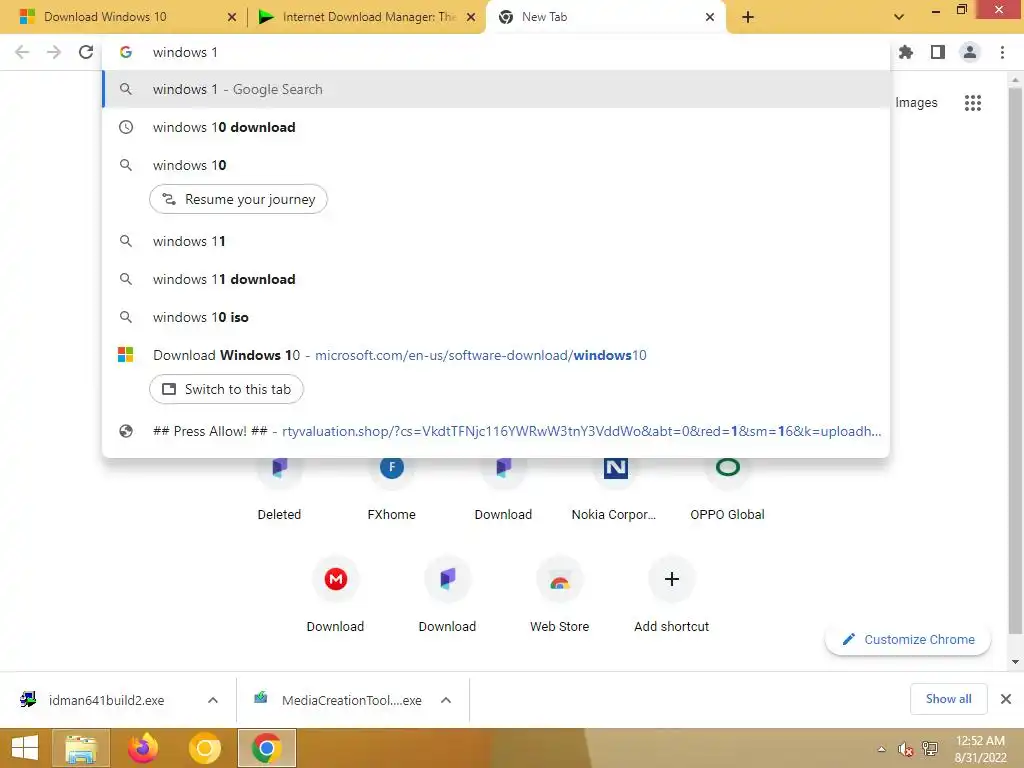Click the muted volume tray icon
The width and height of the screenshot is (1024, 768).
coord(905,749)
